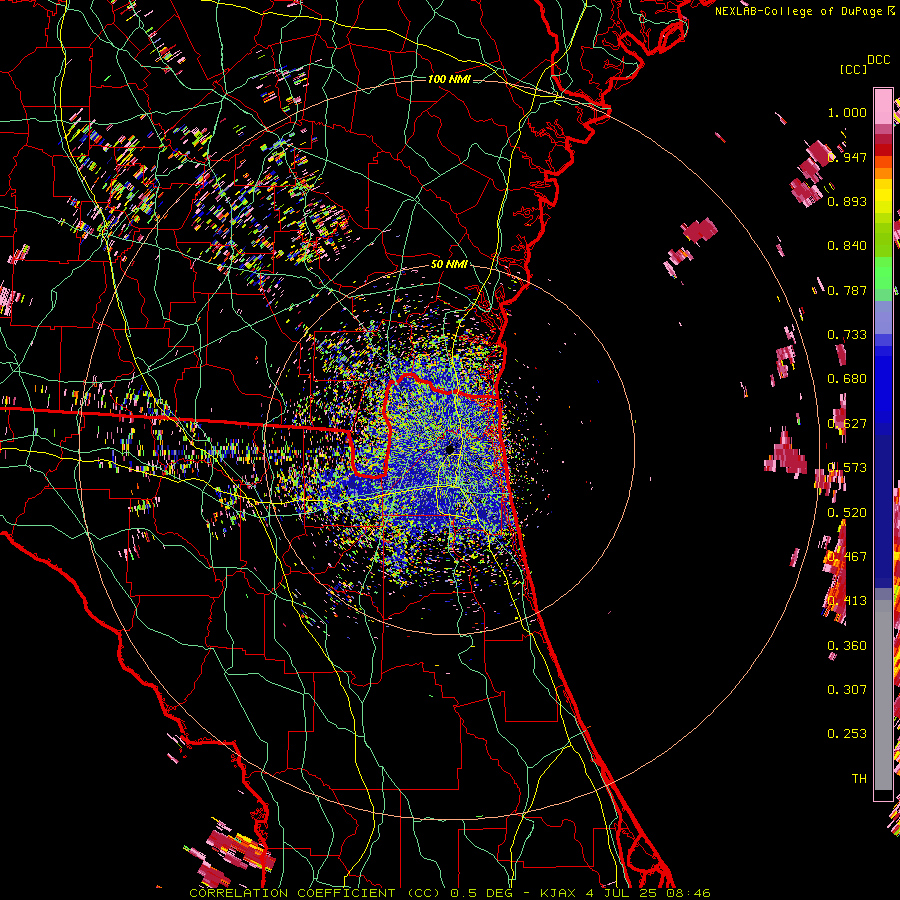The width and height of the screenshot is (900, 900).
Task: Click the black radar site marker dot
Action: (451, 449)
